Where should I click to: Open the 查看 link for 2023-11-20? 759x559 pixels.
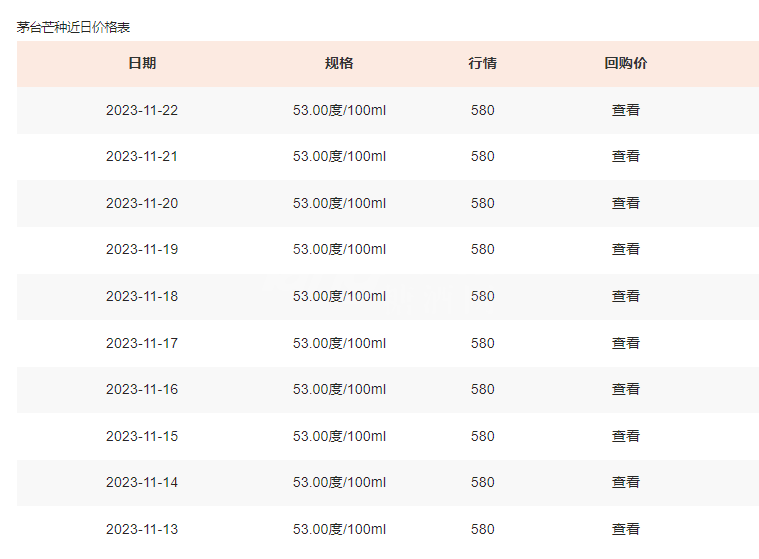click(625, 203)
